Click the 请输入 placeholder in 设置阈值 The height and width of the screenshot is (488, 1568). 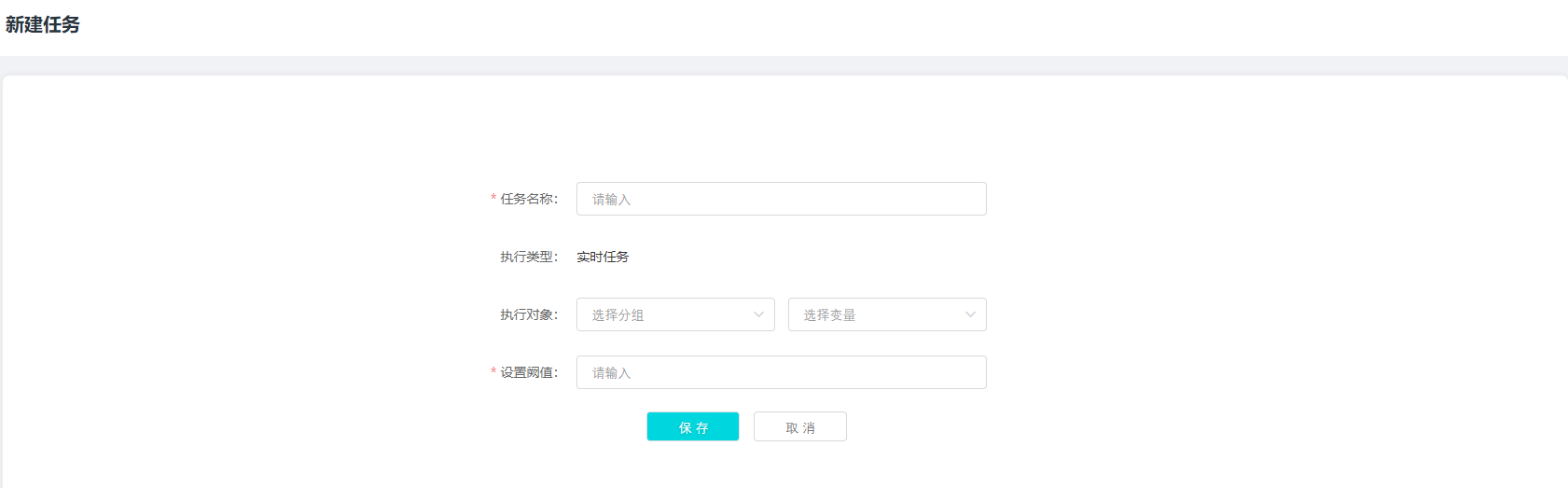[x=611, y=373]
